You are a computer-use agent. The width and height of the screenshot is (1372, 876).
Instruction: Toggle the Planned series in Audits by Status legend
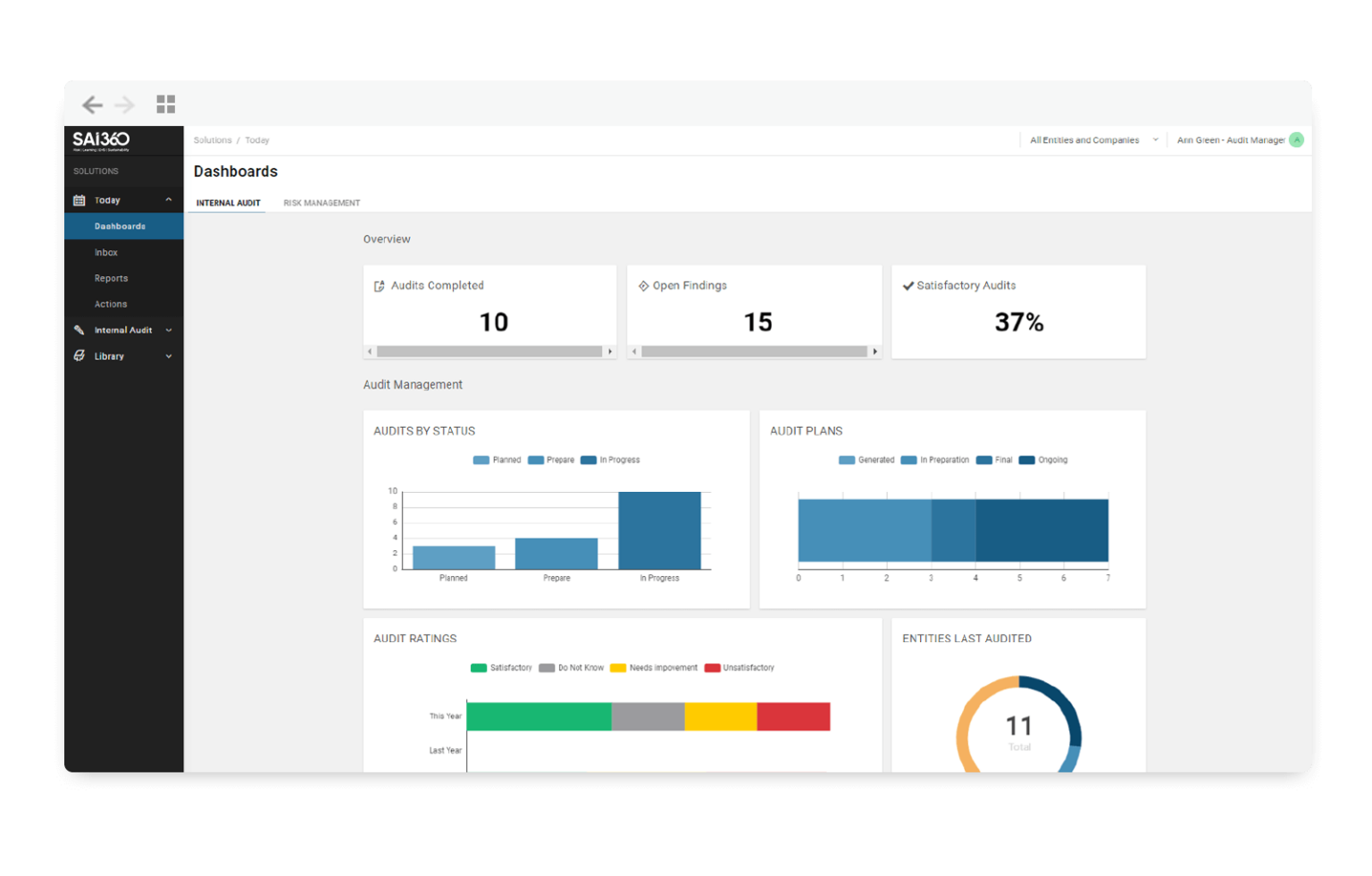pos(497,459)
